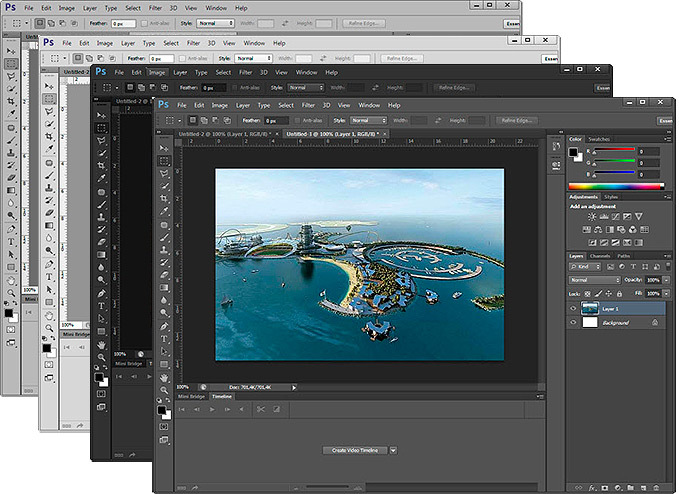Select the Crop tool in front window

pyautogui.click(x=164, y=198)
